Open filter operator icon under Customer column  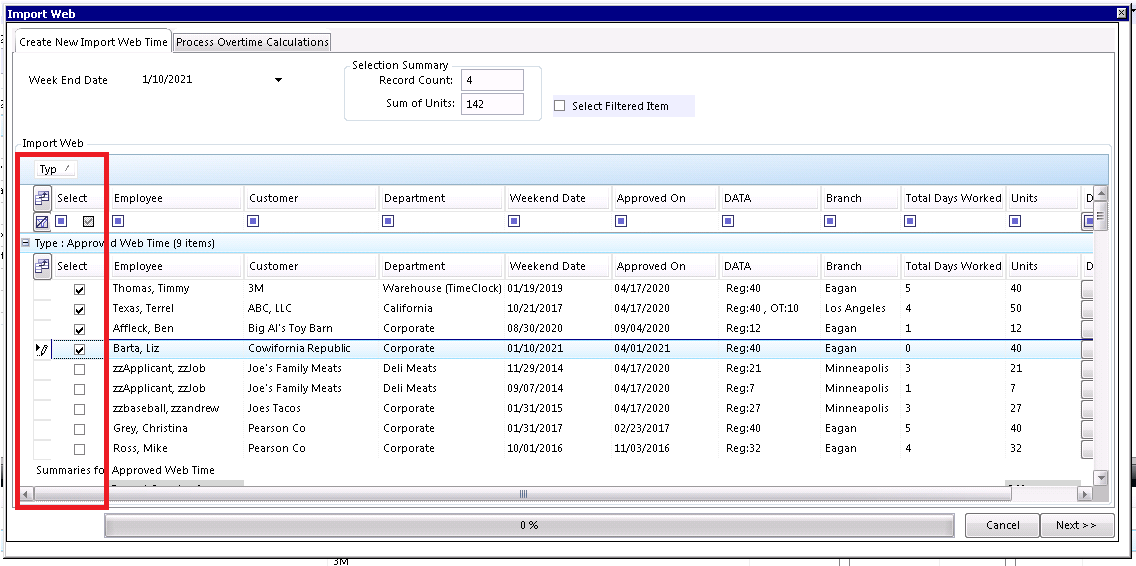click(x=254, y=221)
